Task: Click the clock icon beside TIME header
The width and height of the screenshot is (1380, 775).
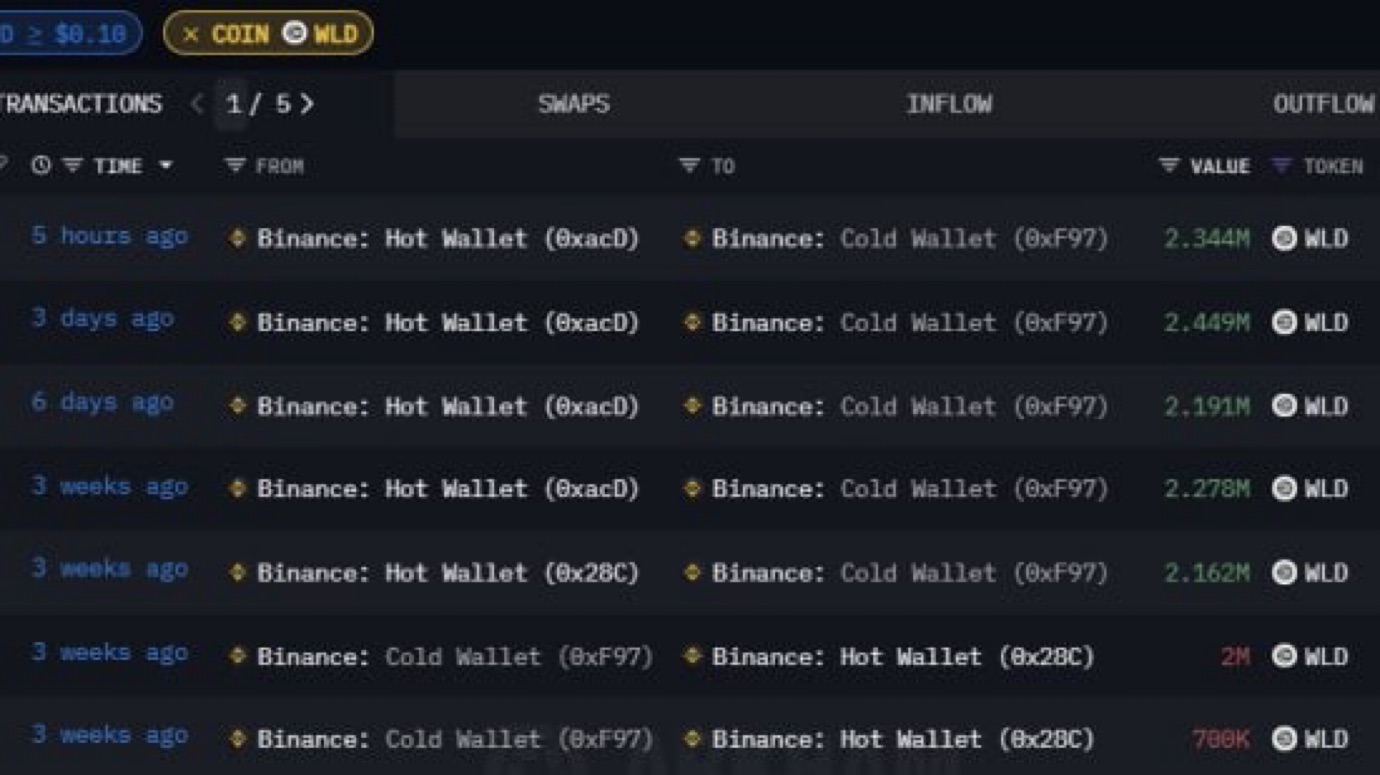Action: 41,165
